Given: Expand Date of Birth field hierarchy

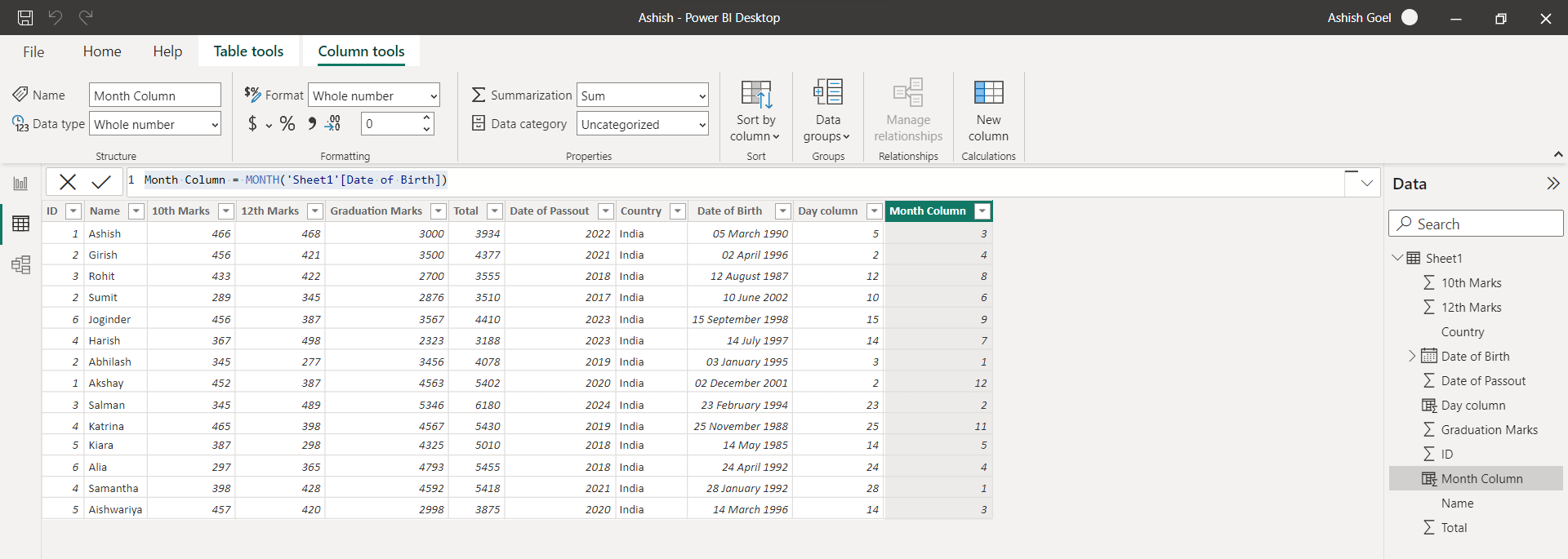Looking at the screenshot, I should tap(1412, 356).
